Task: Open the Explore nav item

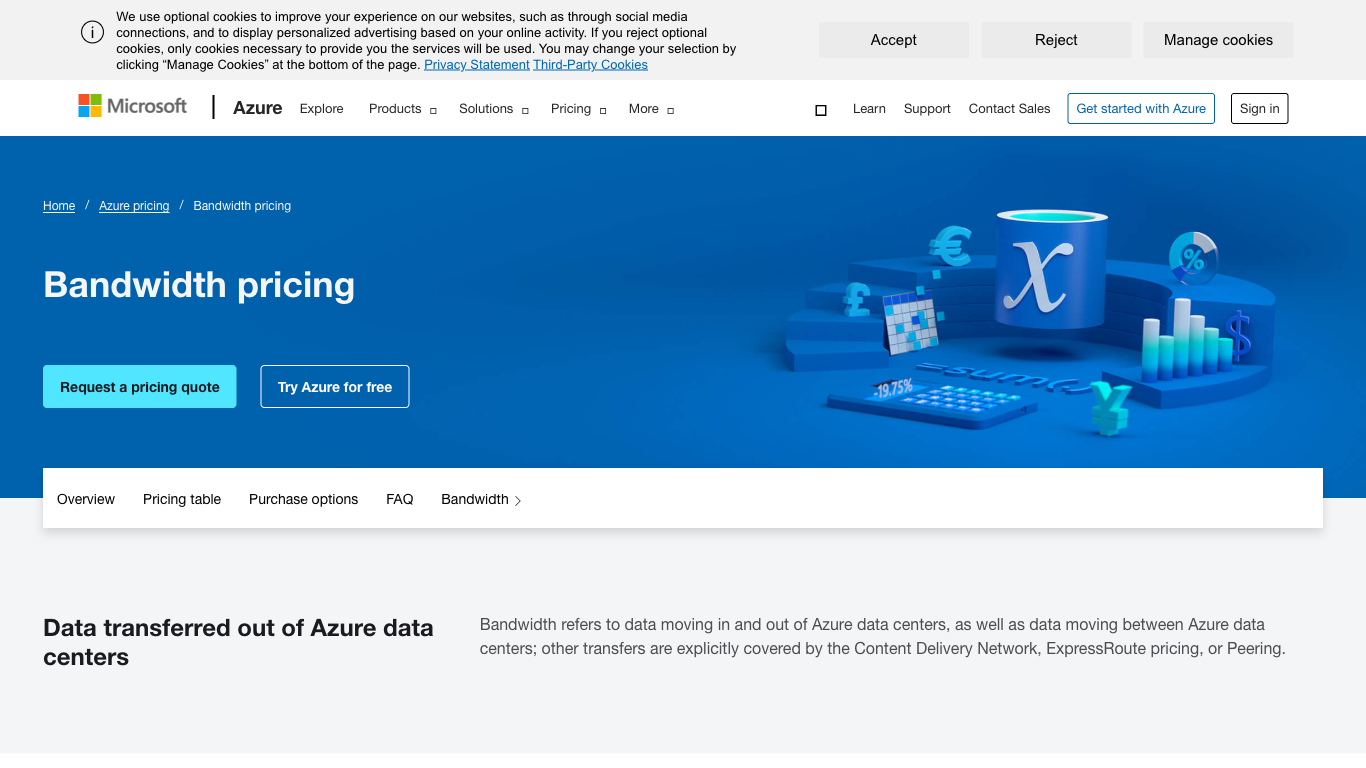Action: tap(321, 109)
